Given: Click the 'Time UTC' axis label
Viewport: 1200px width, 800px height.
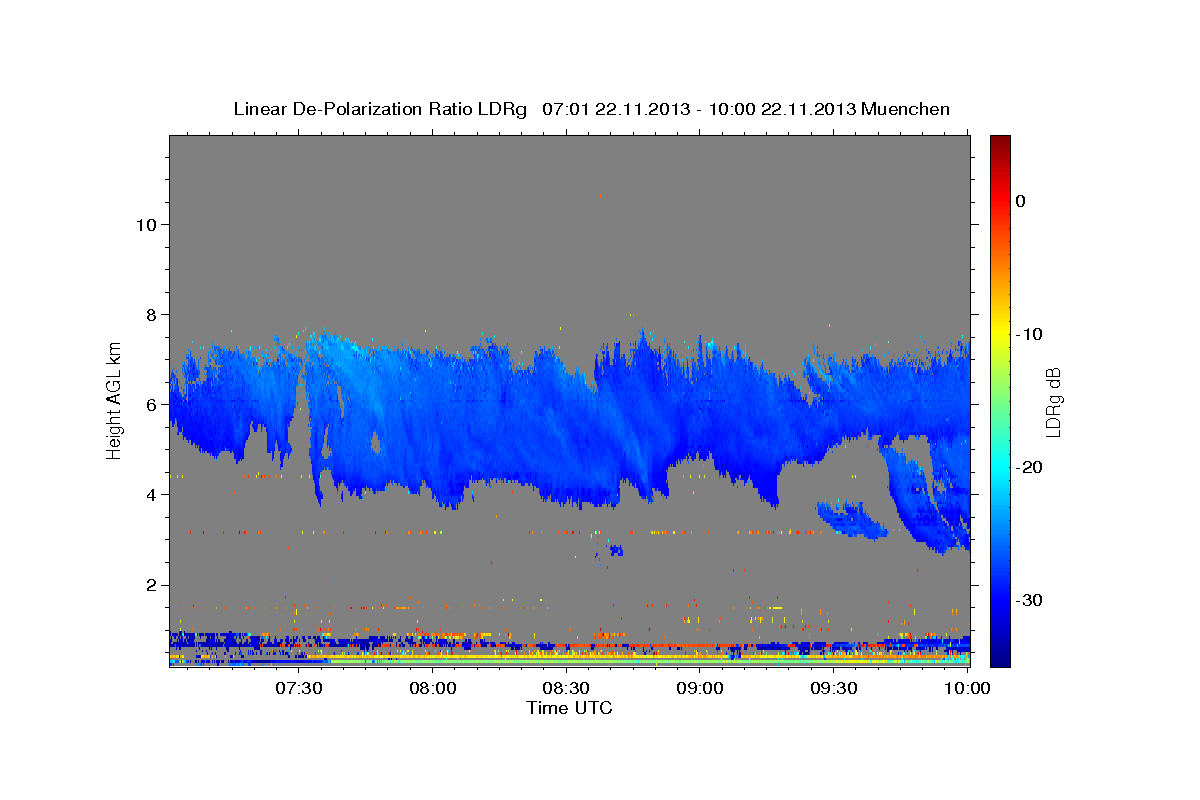Looking at the screenshot, I should pos(569,708).
